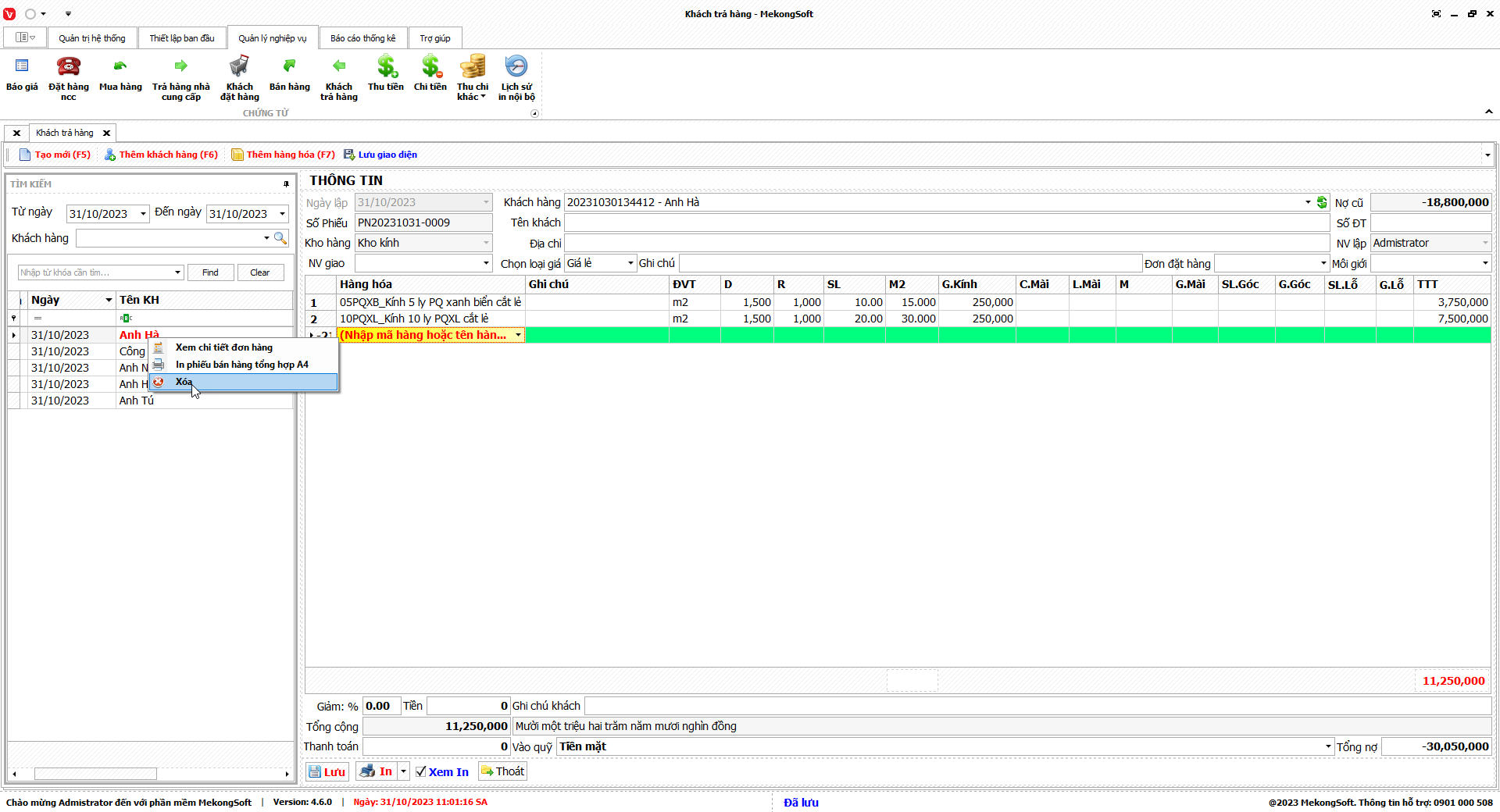Viewport: 1500px width, 812px height.
Task: Click the Bán hàng green arrow icon
Action: tap(289, 67)
